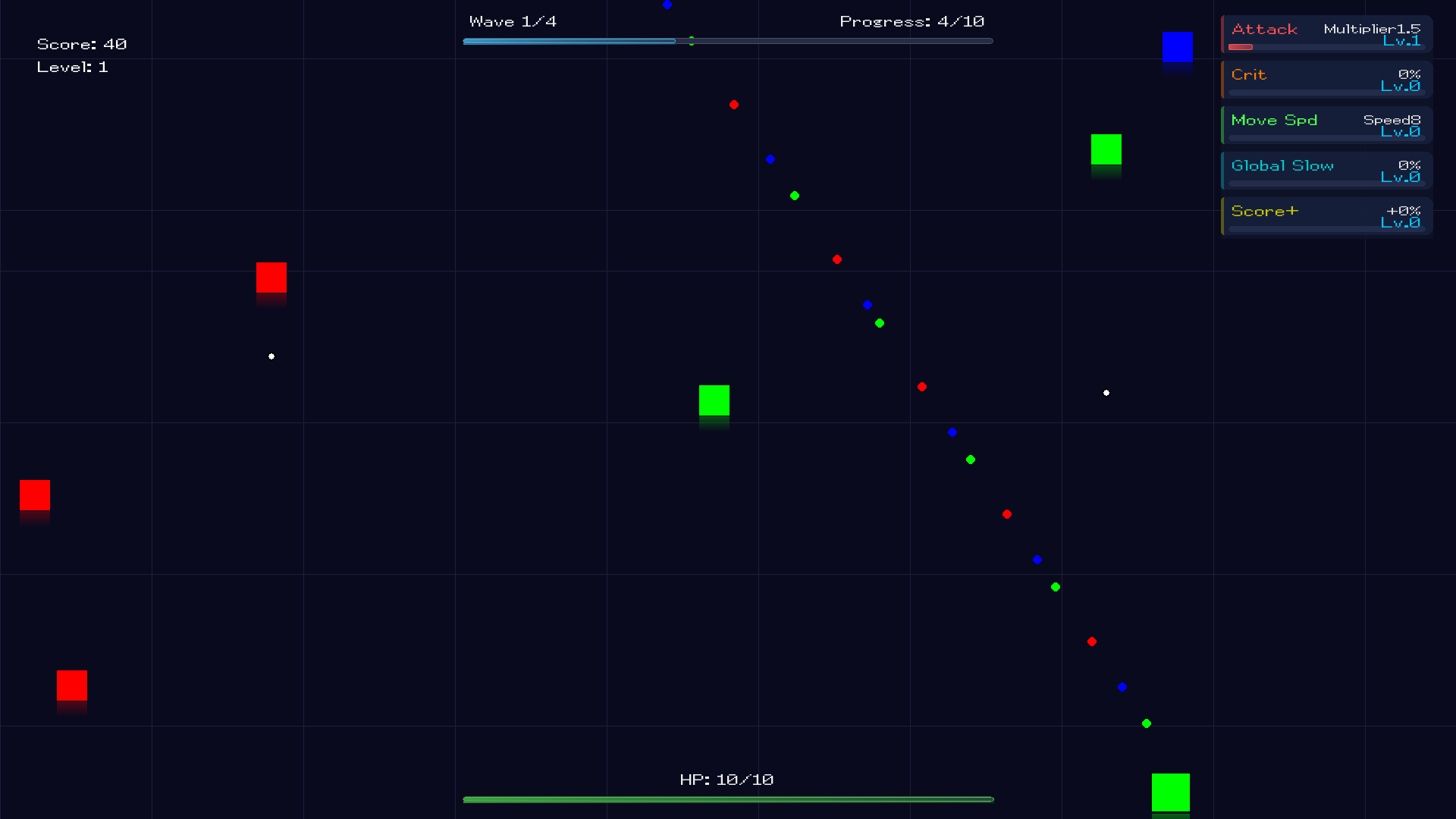Click the red square at the far left edge
This screenshot has width=1456, height=819.
35,495
